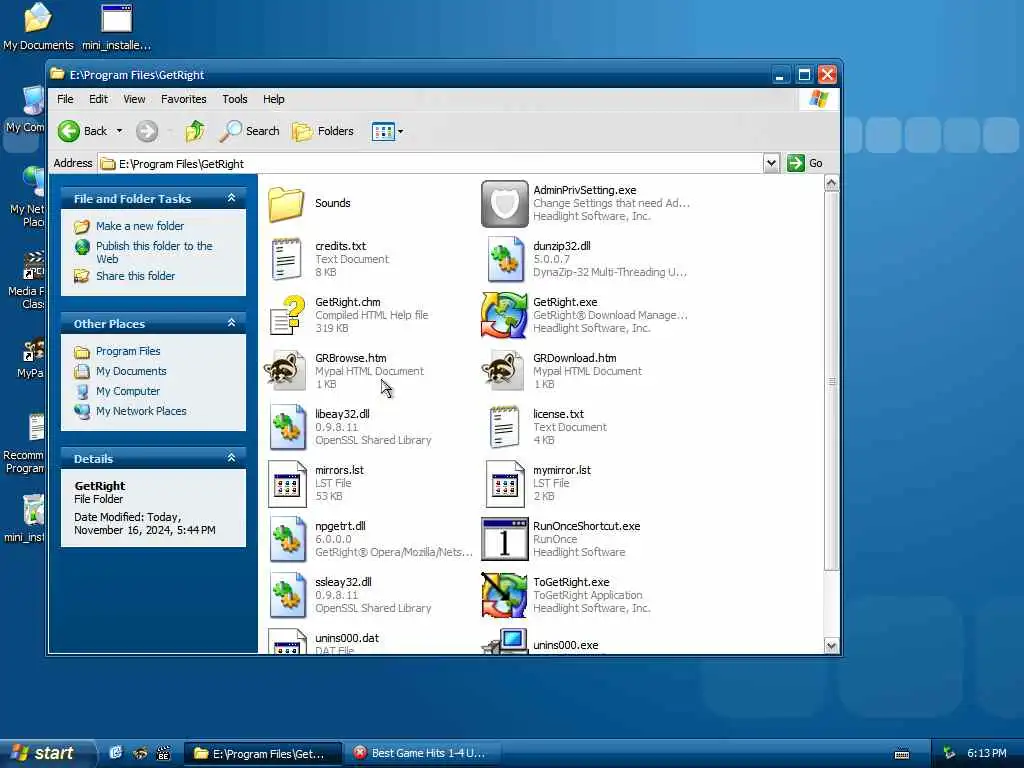Select the ToGetRight.exe application icon
This screenshot has height=768, width=1024.
(x=504, y=595)
